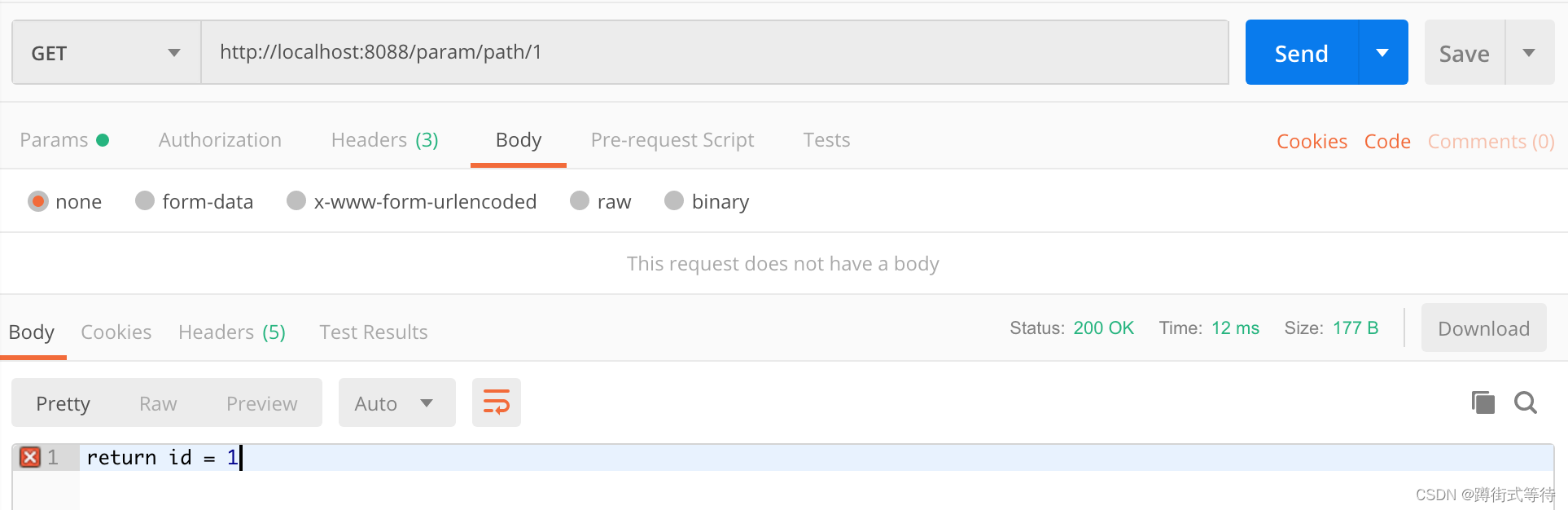Open the Cookies link
This screenshot has height=510, width=1568.
pos(1312,142)
